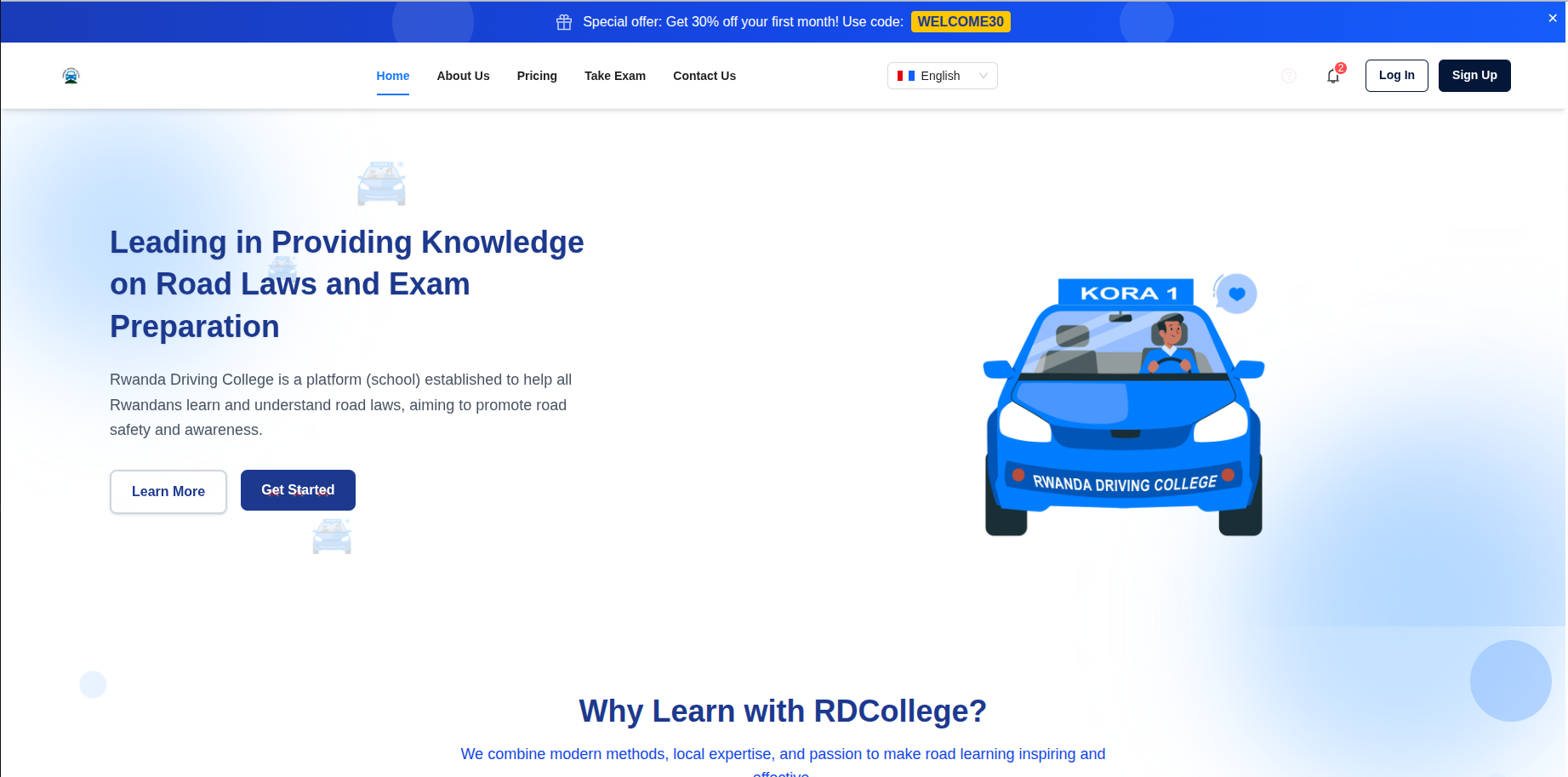Click the KORA 1 sign on the car
The height and width of the screenshot is (777, 1568).
(1125, 293)
